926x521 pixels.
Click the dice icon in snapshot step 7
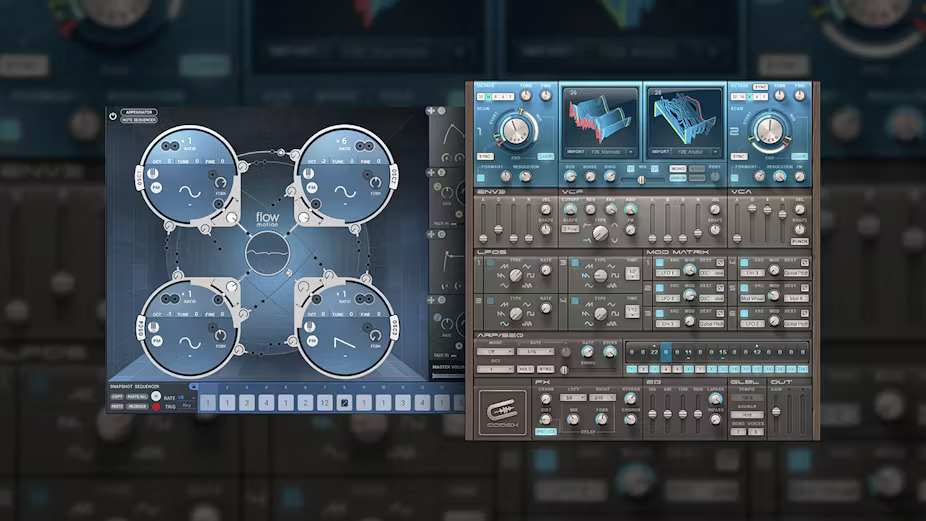[344, 403]
